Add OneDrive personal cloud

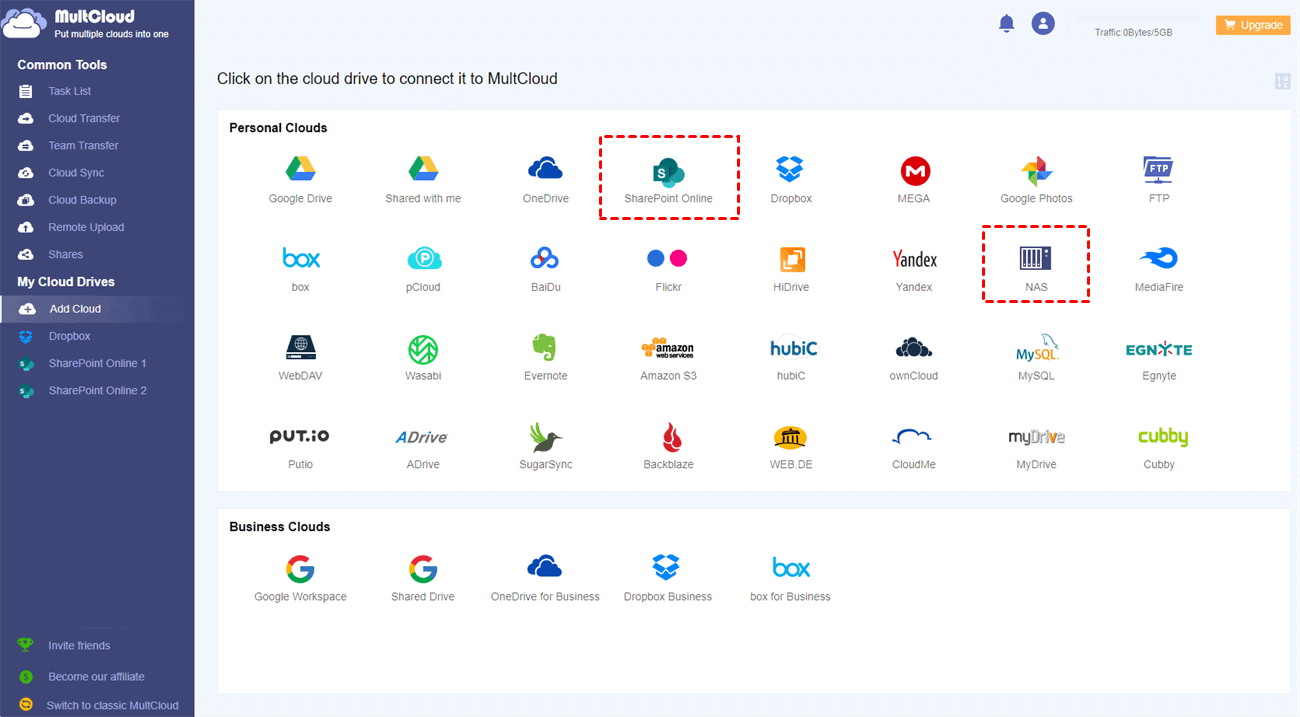545,168
